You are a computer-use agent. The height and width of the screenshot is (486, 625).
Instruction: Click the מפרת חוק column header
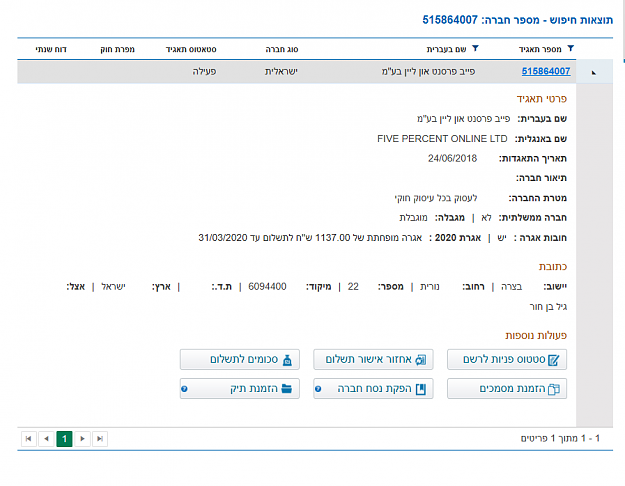[117, 49]
